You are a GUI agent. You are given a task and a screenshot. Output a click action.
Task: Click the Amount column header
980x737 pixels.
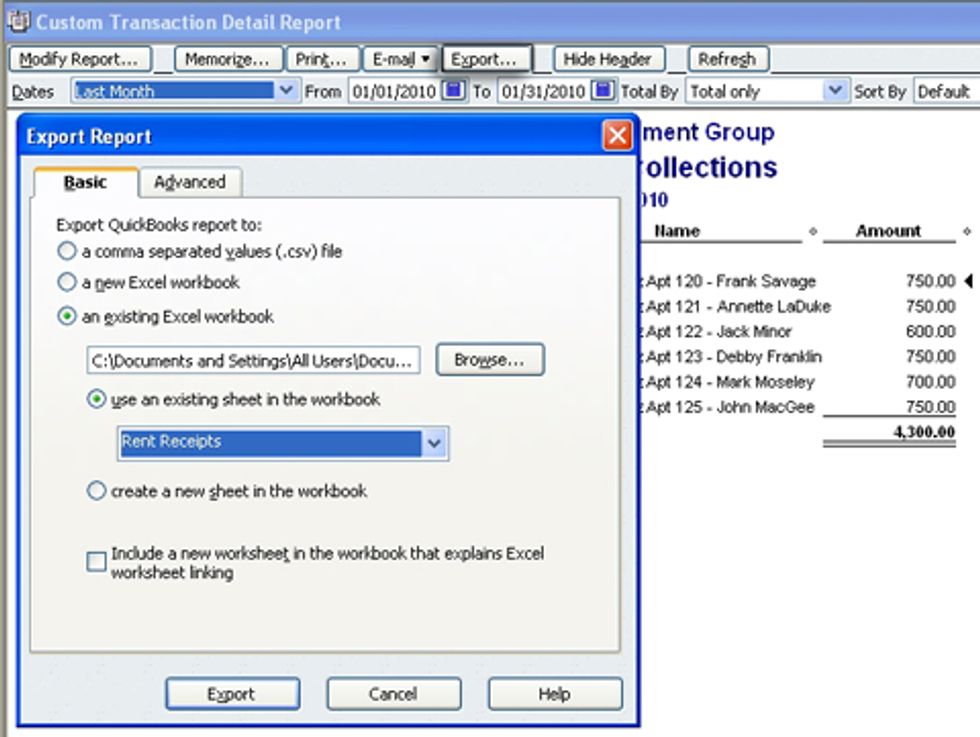pyautogui.click(x=888, y=231)
